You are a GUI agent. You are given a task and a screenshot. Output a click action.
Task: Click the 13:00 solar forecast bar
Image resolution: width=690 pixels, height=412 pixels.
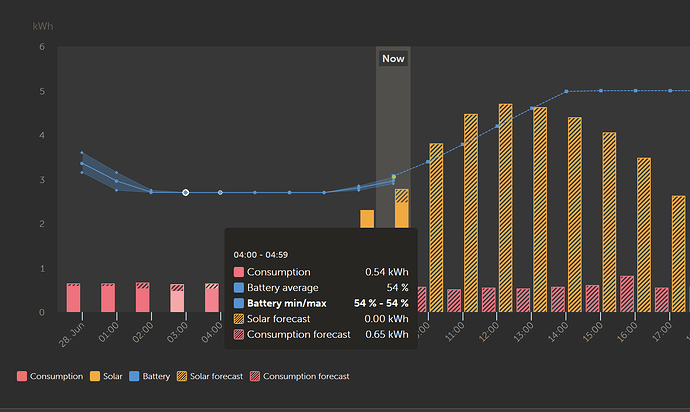(x=540, y=210)
